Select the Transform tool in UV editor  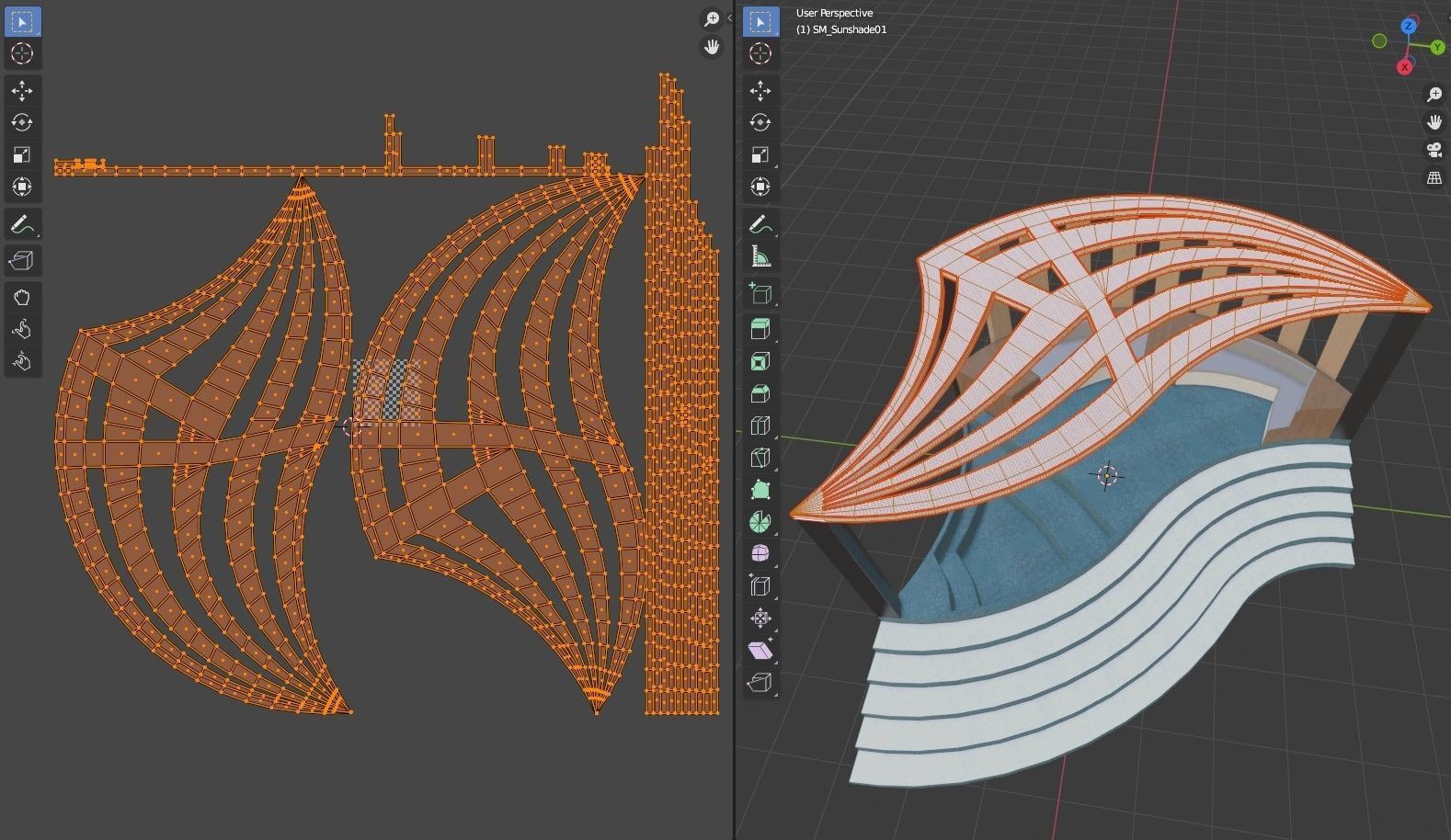[22, 187]
